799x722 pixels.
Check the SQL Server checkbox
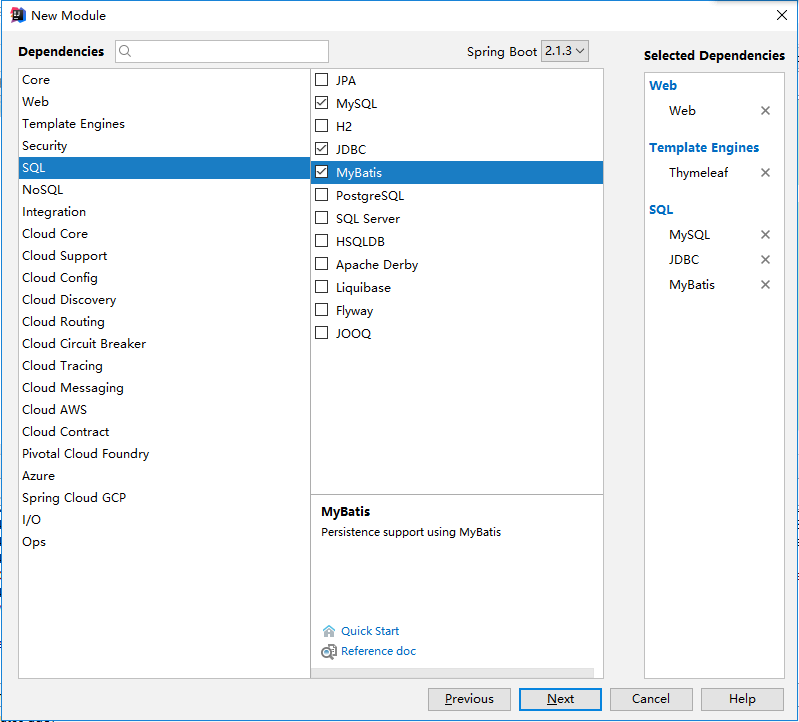point(322,218)
